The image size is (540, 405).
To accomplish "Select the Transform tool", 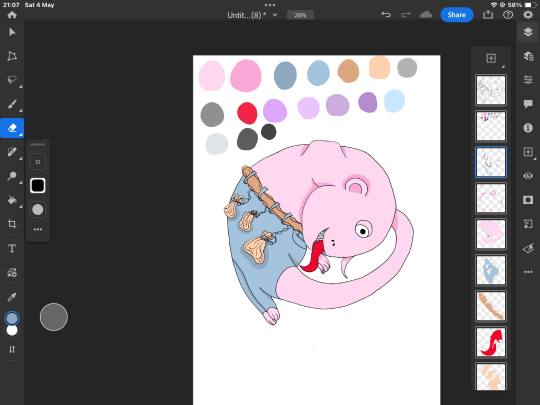I will click(12, 56).
